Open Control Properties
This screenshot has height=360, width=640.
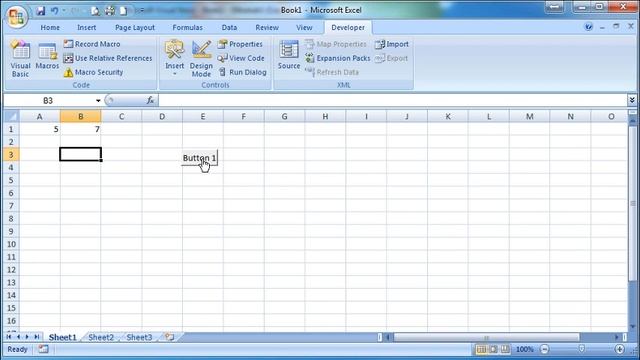click(240, 44)
